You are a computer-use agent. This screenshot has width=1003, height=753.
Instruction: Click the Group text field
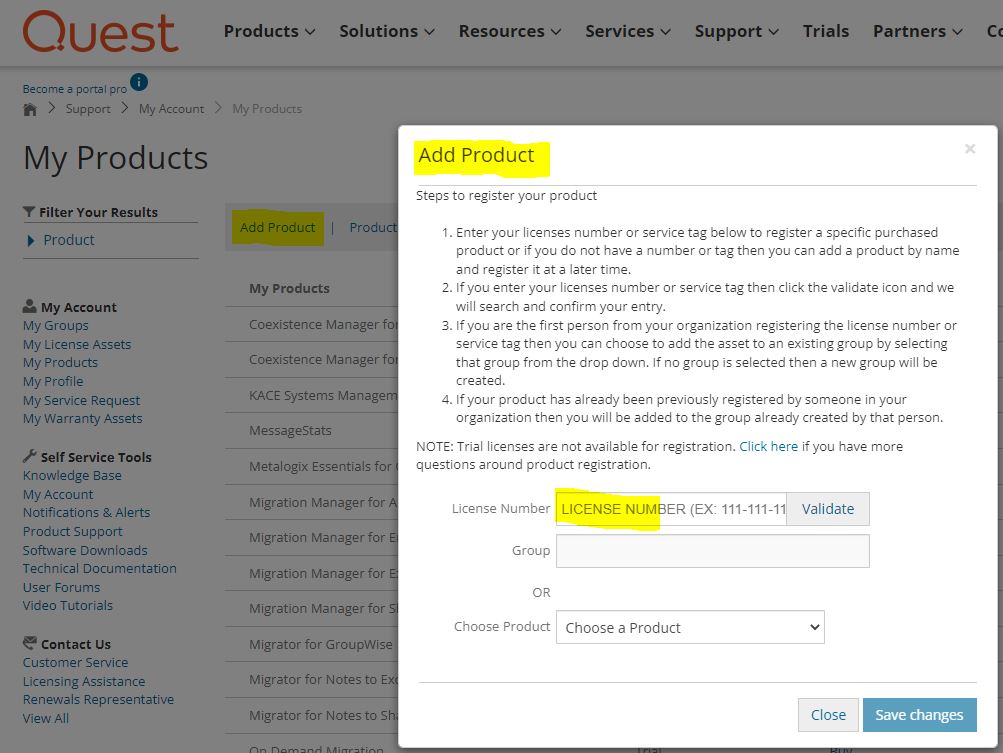click(712, 551)
